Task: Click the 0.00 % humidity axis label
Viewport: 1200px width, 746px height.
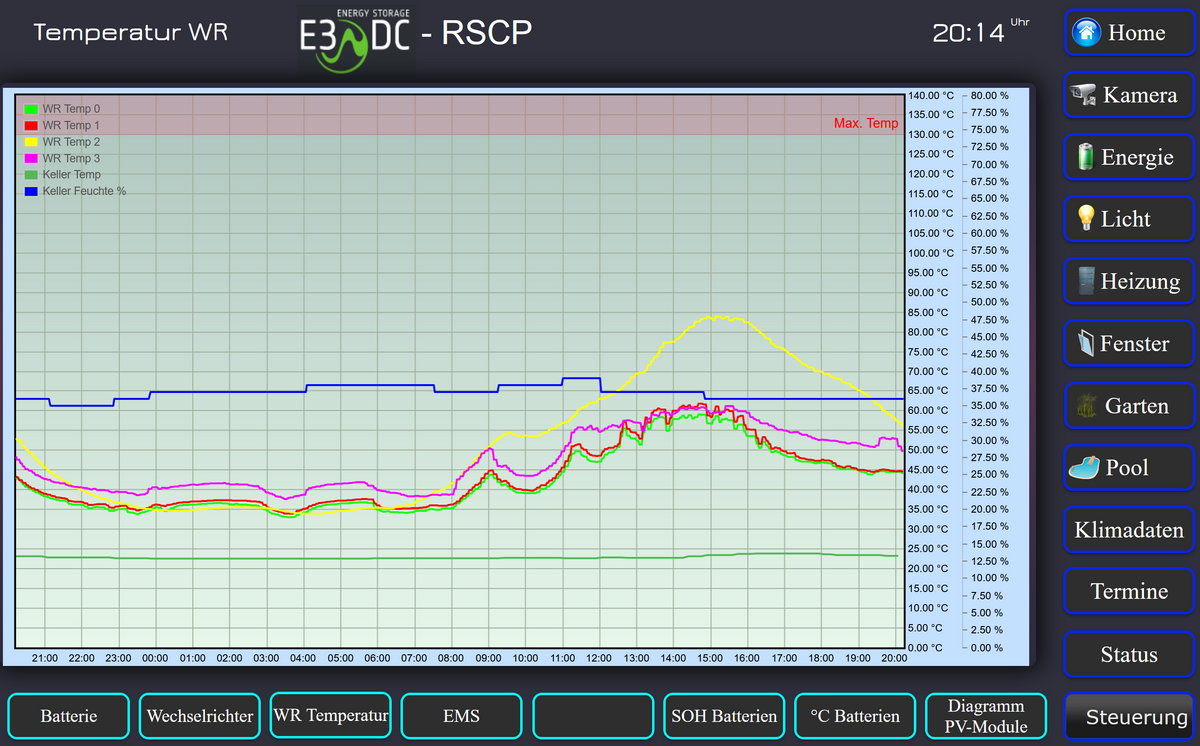Action: click(989, 648)
